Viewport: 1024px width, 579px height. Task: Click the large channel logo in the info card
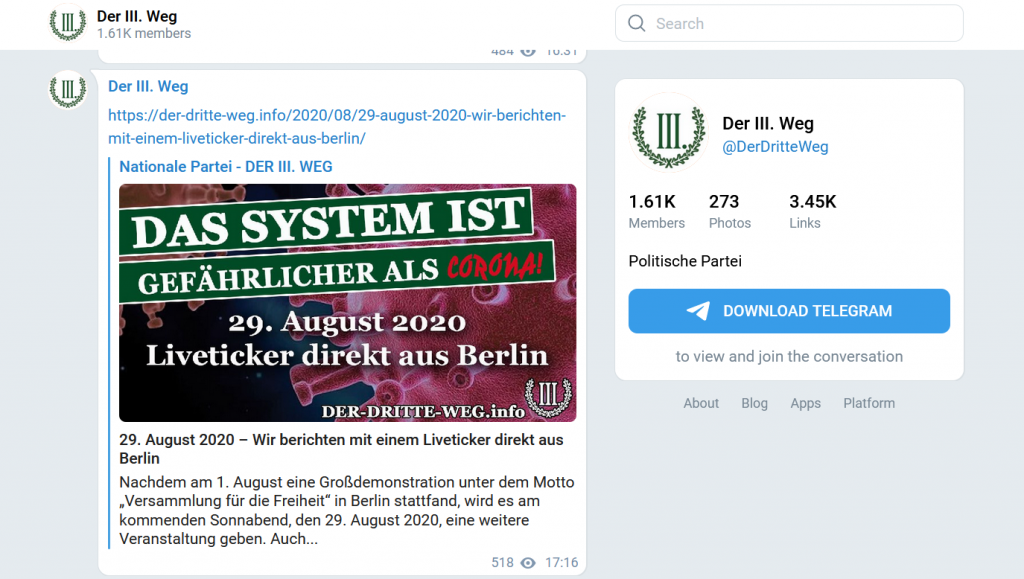coord(669,133)
